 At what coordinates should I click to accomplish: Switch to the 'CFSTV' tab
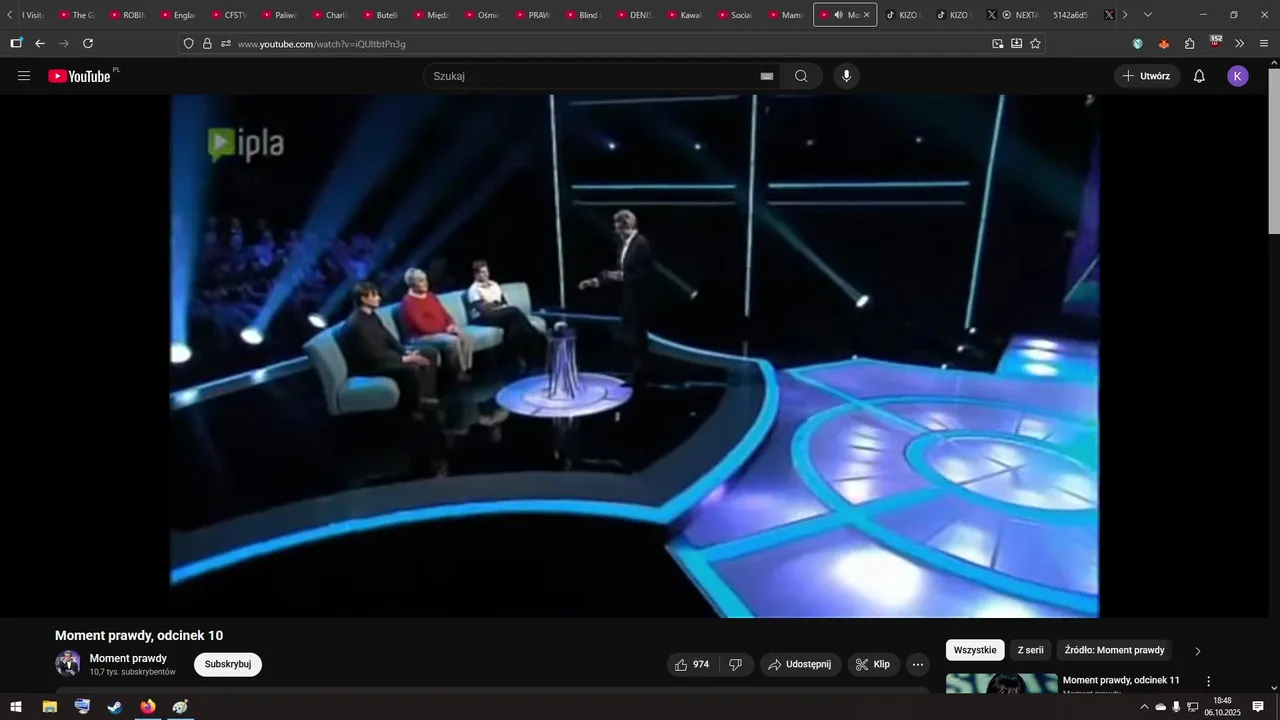pyautogui.click(x=230, y=15)
